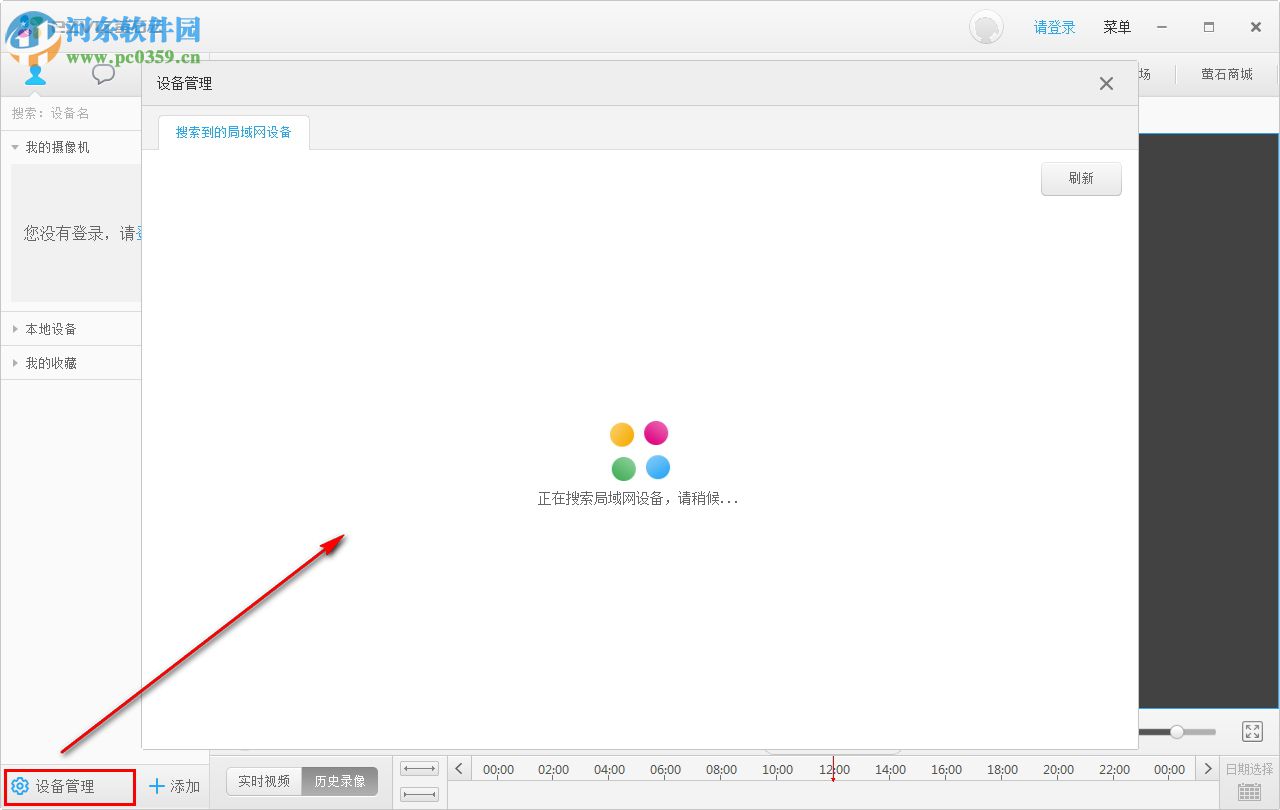
Task: Click the 06:00 mark on the timeline
Action: (665, 770)
